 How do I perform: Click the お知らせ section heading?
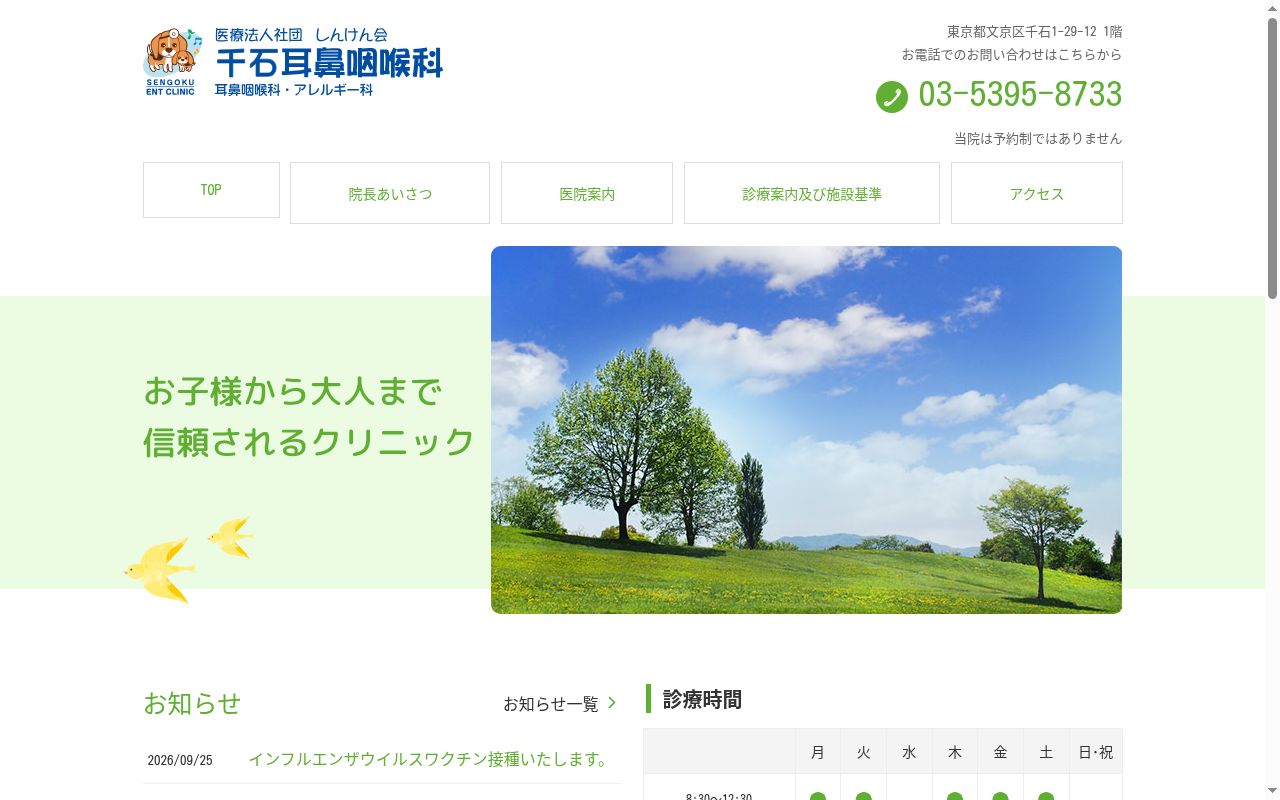[192, 703]
